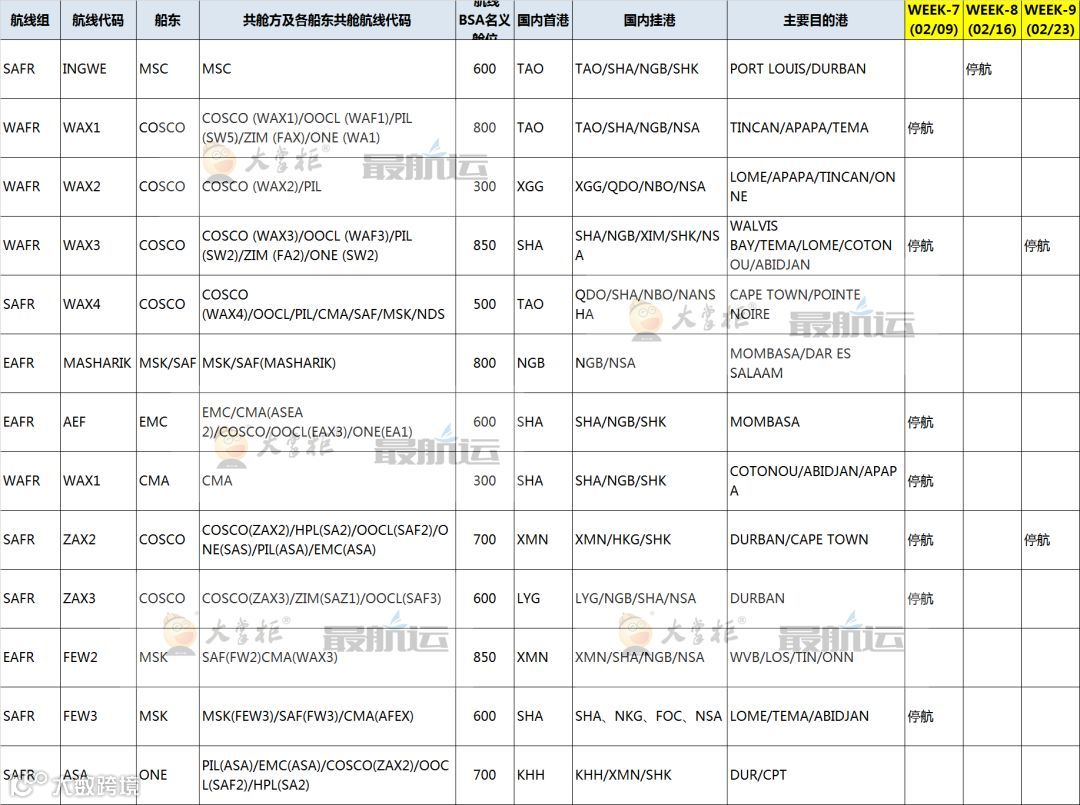Click the QDO/SHA/NBO/NANSHA ports cell
Image resolution: width=1080 pixels, height=805 pixels.
tap(650, 304)
